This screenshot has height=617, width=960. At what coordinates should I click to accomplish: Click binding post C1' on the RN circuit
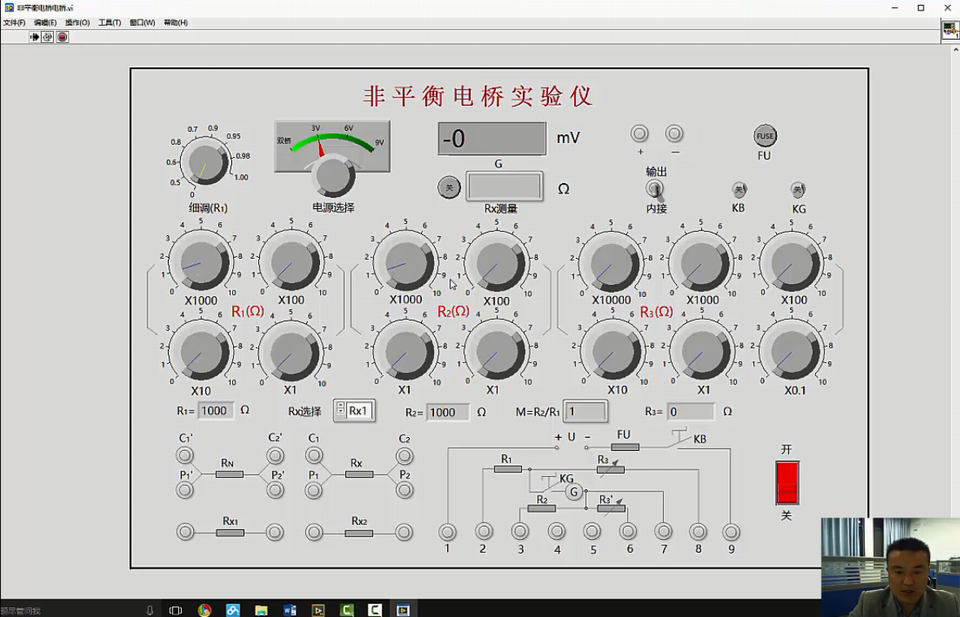click(184, 455)
